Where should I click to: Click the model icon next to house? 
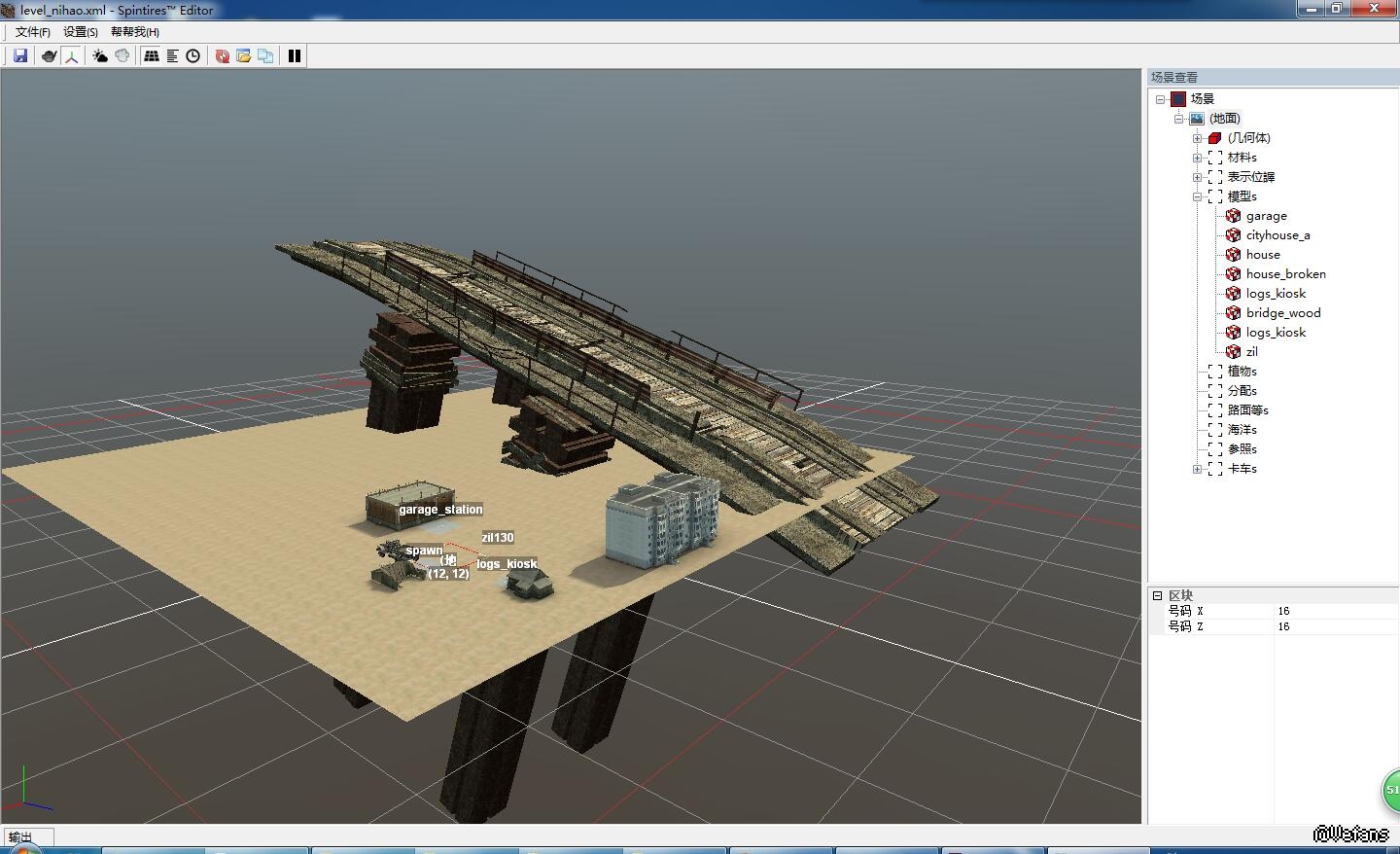[1233, 255]
